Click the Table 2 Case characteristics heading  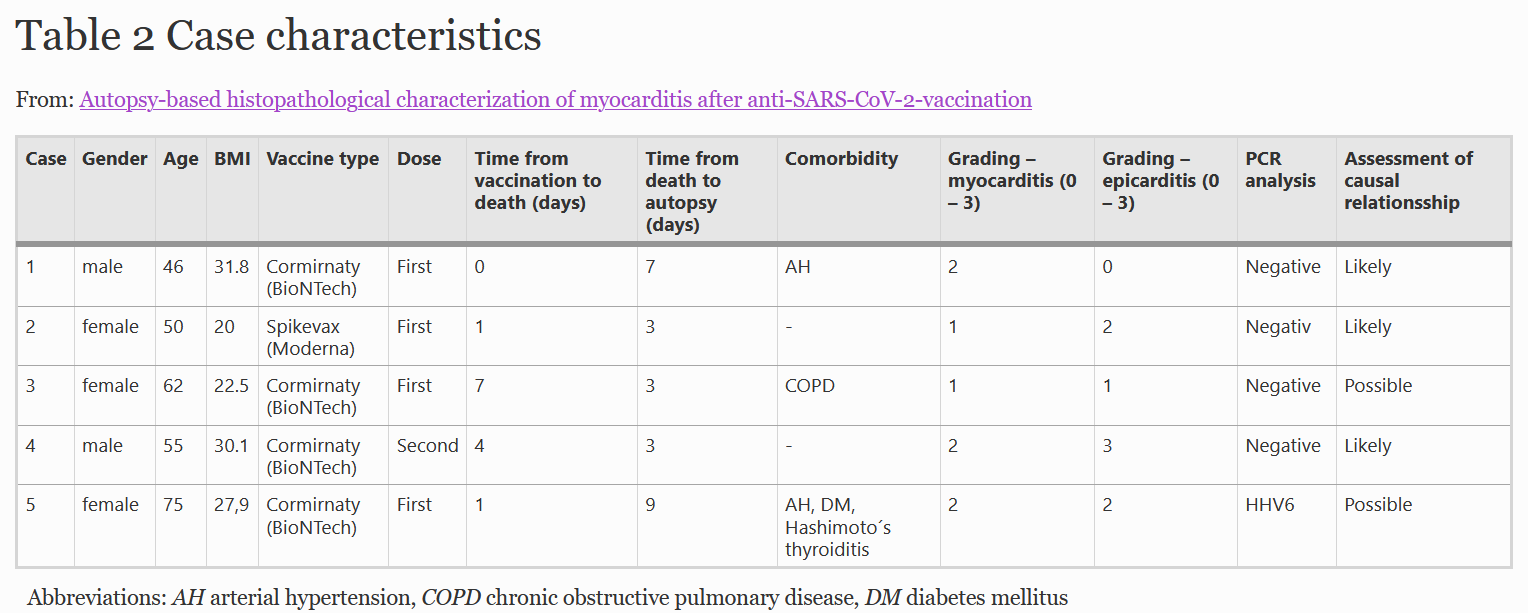(x=279, y=36)
